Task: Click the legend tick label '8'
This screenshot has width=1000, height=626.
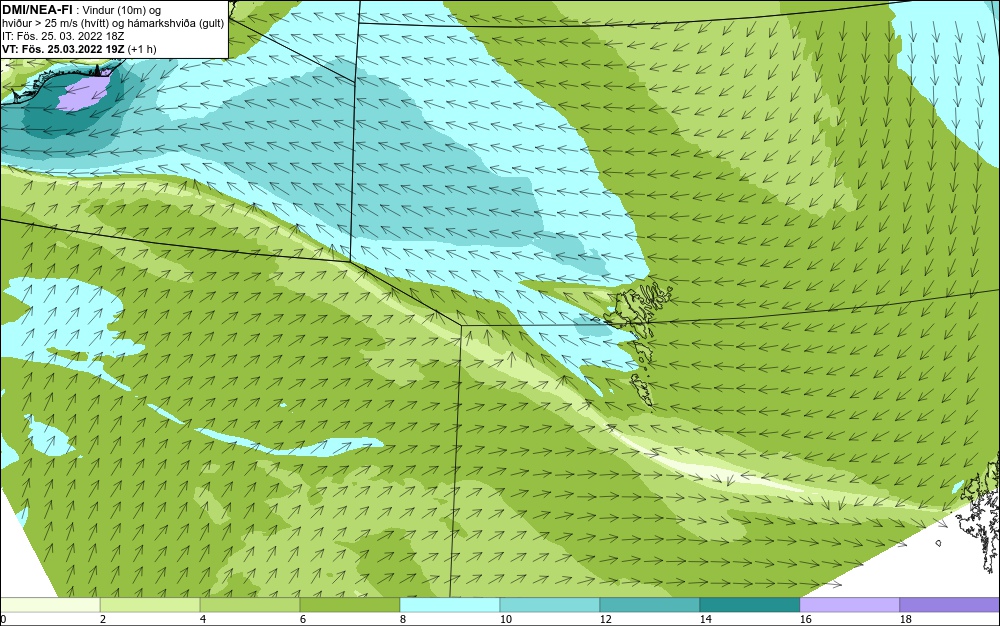Action: tap(402, 619)
